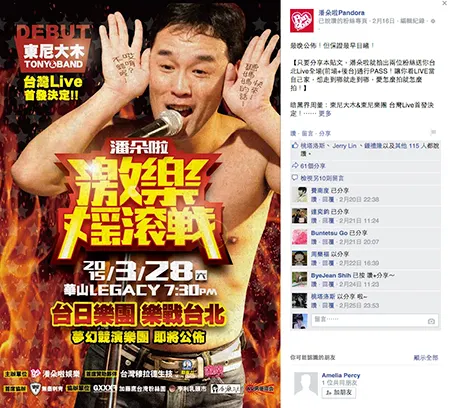Open the 潘朵啦Pandora page name link
The image size is (450, 408).
pos(341,13)
